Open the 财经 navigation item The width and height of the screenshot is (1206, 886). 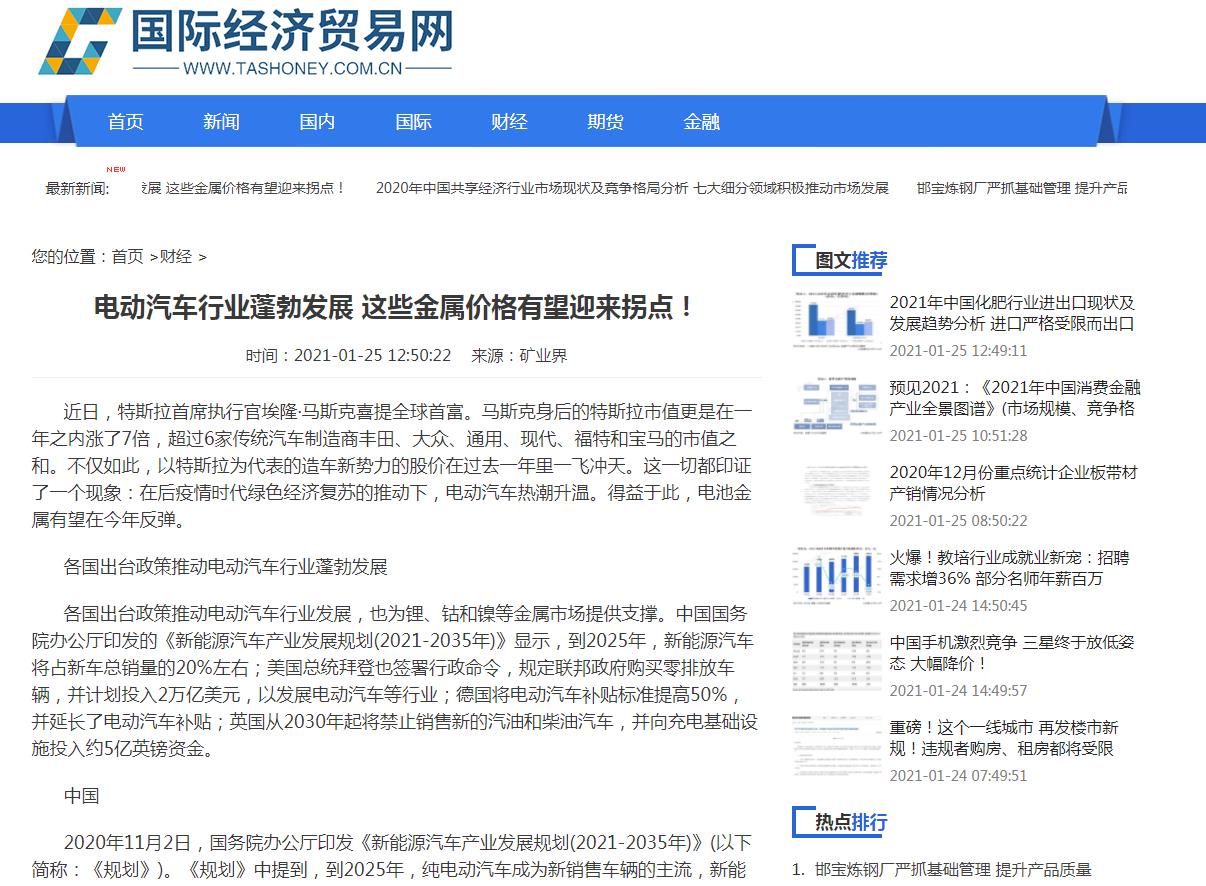509,122
